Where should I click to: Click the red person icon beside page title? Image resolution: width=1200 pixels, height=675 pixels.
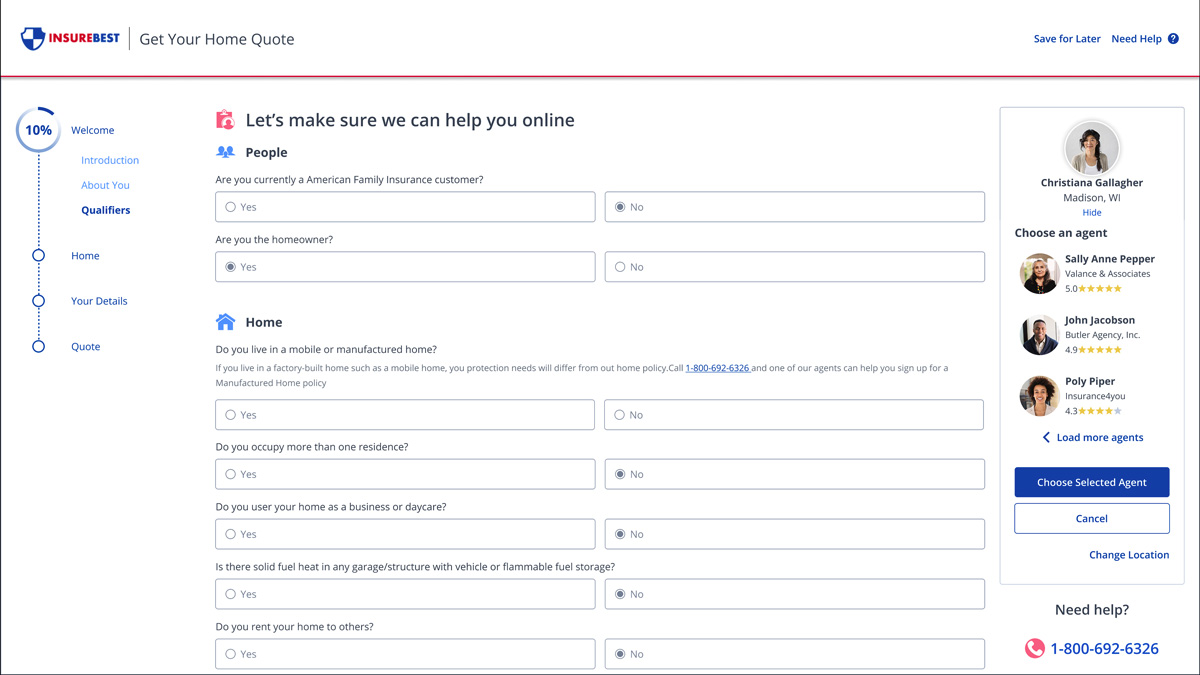[224, 119]
